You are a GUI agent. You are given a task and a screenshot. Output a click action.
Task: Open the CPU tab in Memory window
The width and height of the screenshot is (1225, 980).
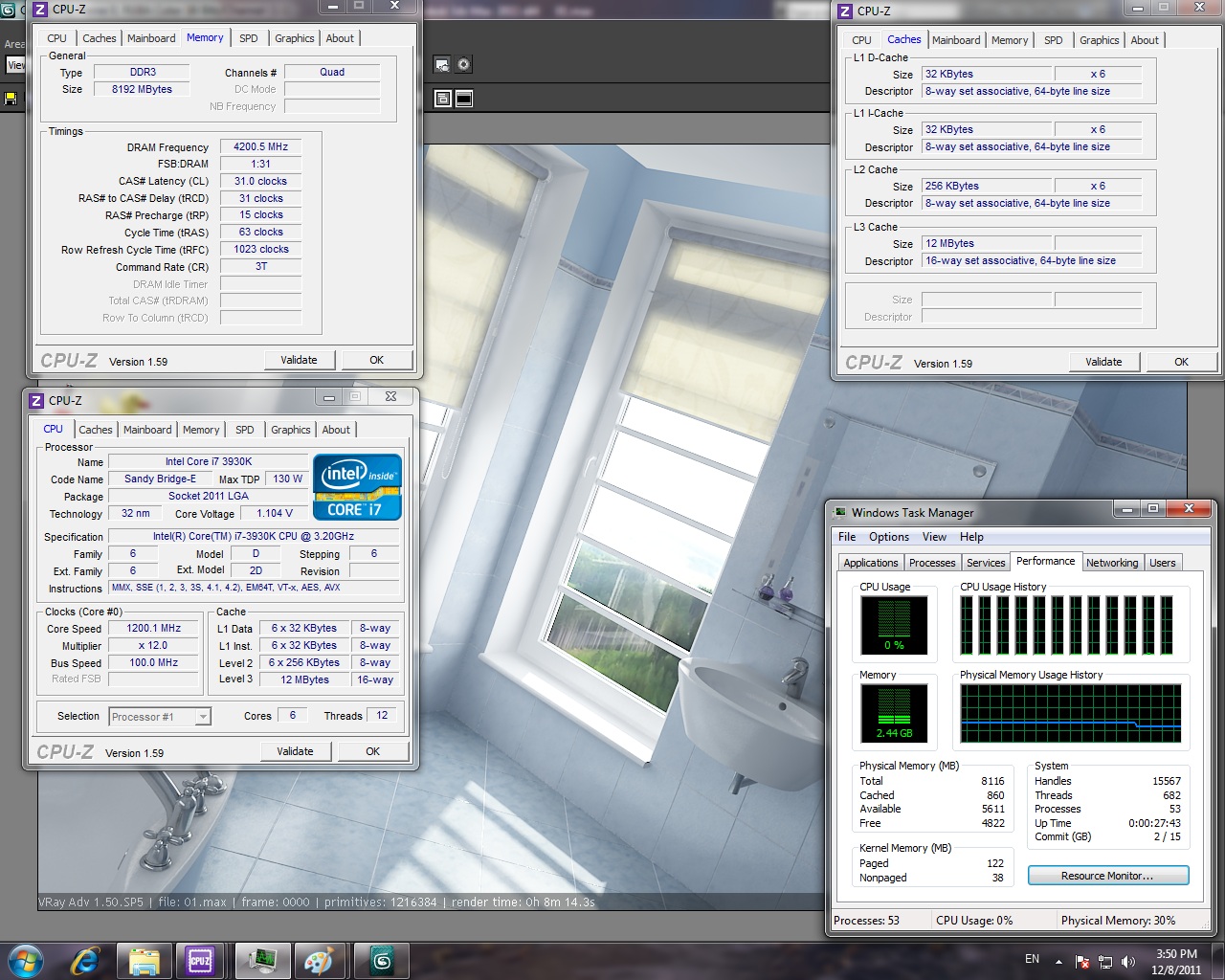56,38
